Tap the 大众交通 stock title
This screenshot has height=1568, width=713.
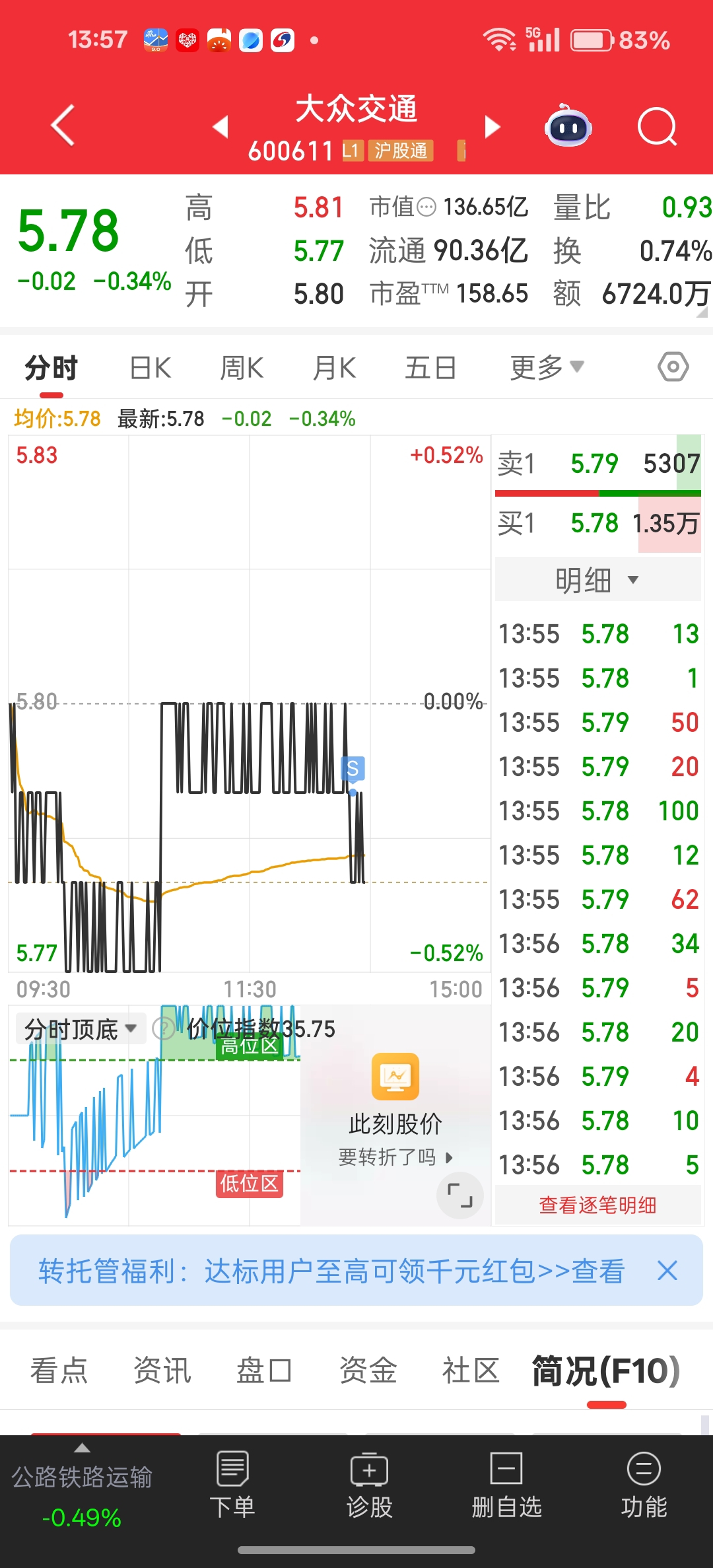(x=356, y=108)
